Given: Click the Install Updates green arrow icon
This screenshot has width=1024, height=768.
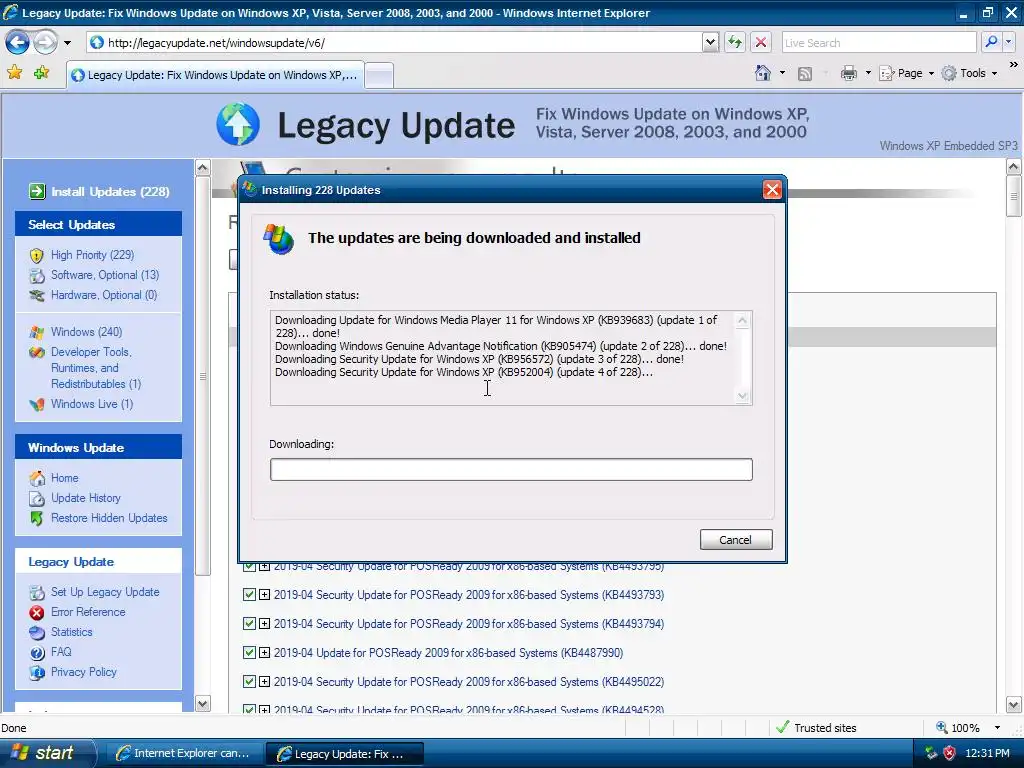Looking at the screenshot, I should click(37, 191).
